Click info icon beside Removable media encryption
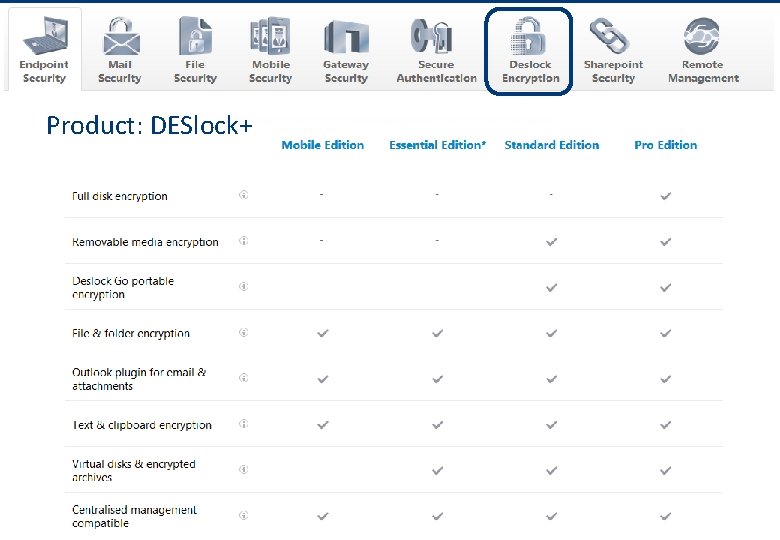This screenshot has width=780, height=540. pos(243,241)
